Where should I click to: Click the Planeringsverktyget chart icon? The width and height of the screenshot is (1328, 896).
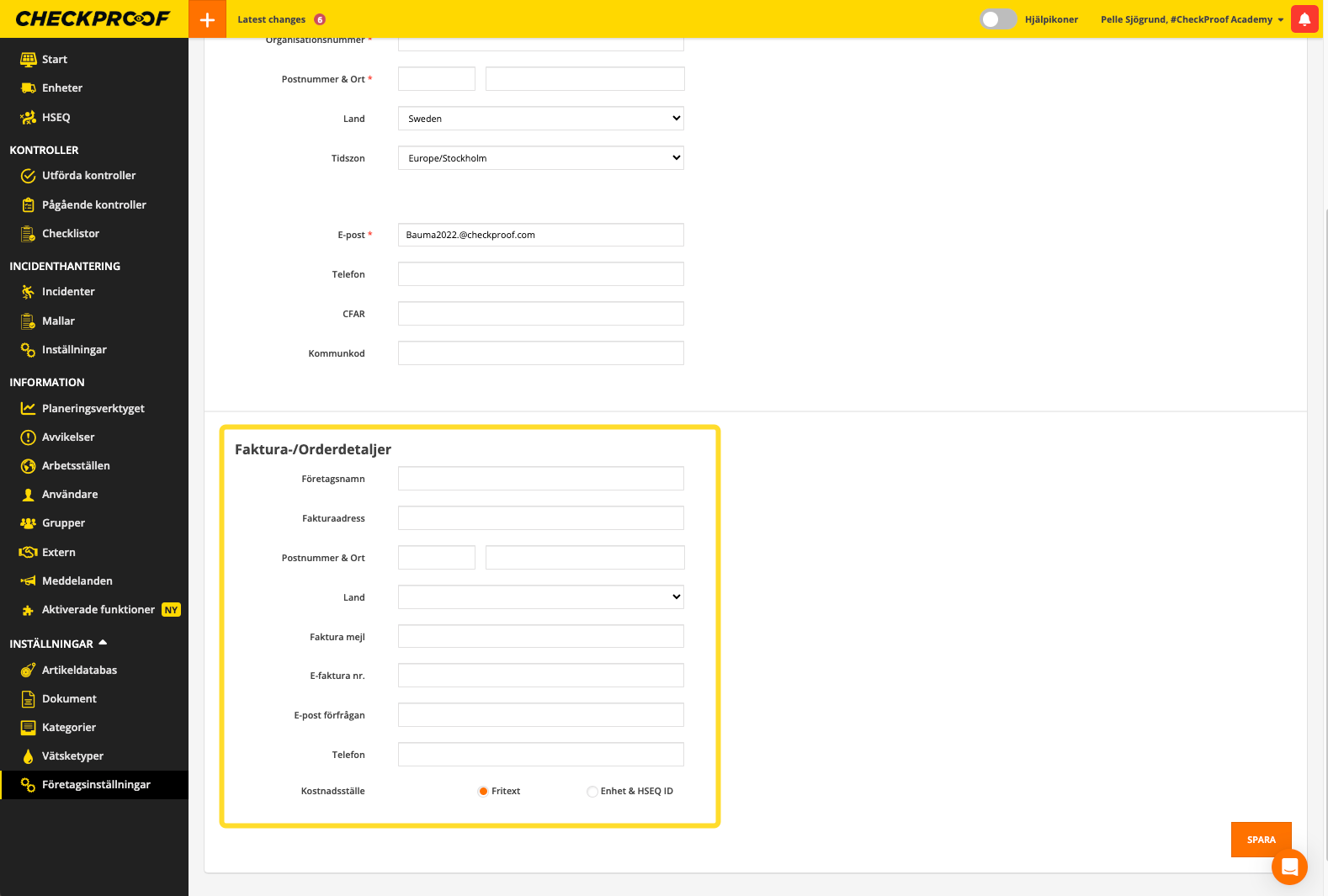(x=28, y=409)
